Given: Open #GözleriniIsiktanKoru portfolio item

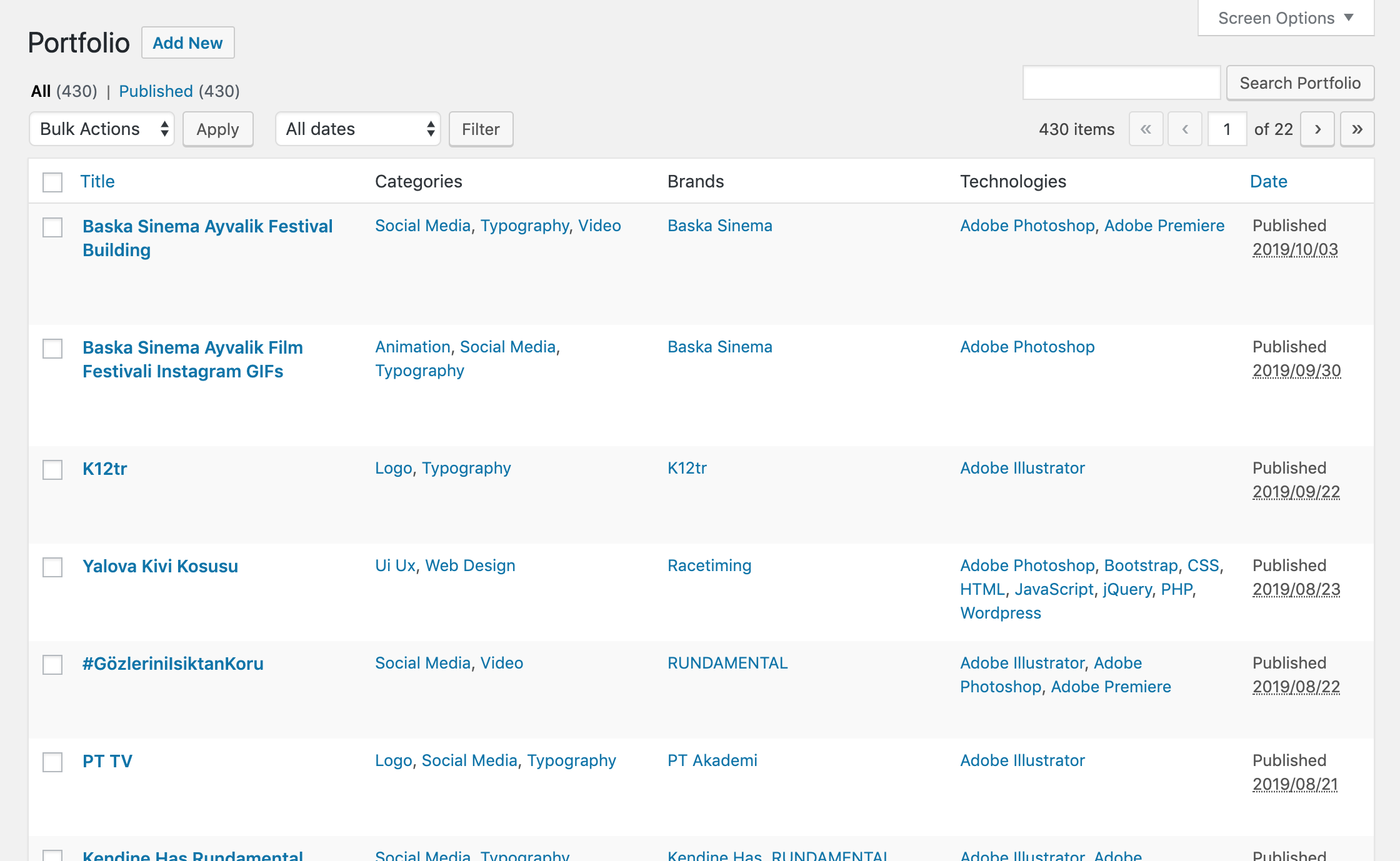Looking at the screenshot, I should pos(172,664).
